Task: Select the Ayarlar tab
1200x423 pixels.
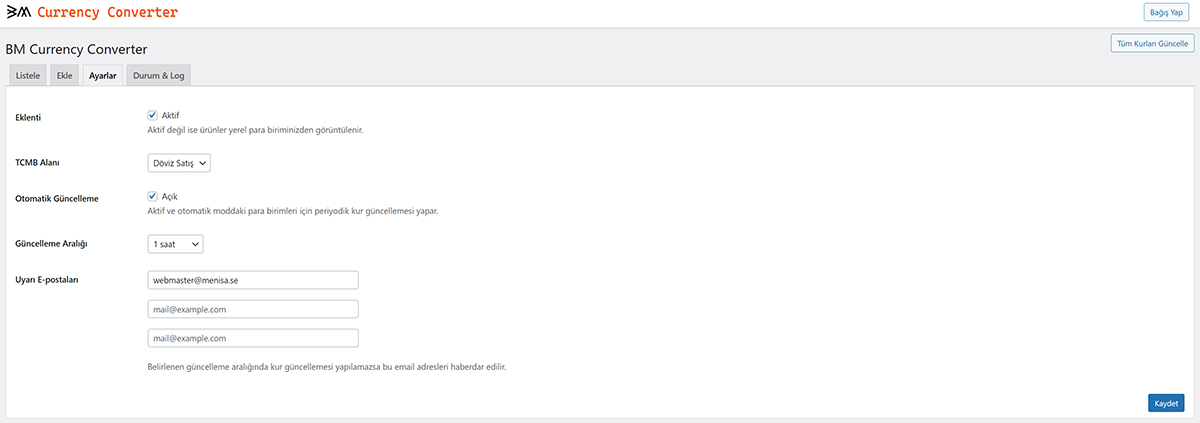Action: (103, 76)
